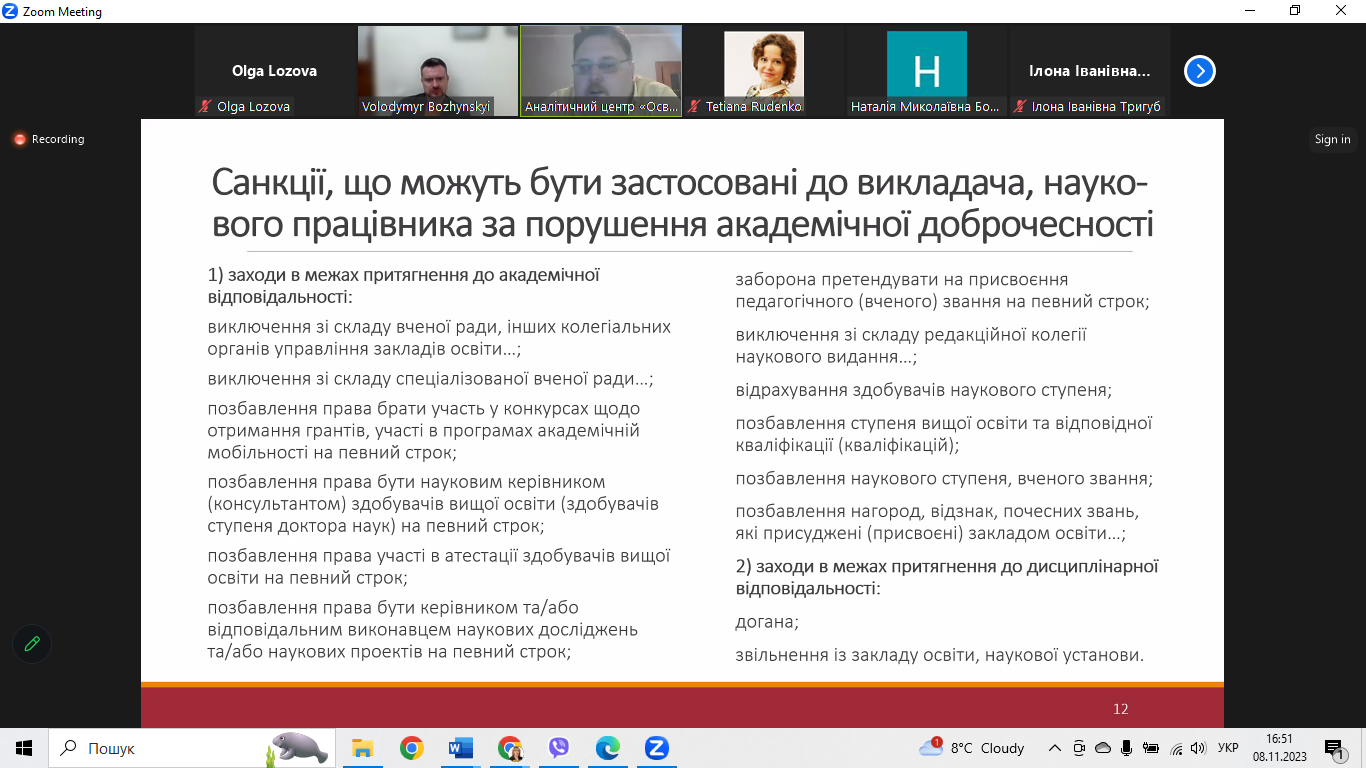Screen dimensions: 1366x768
Task: Click 'відрахування здобувачів наукового ступеня;' line
Action: pyautogui.click(x=924, y=390)
